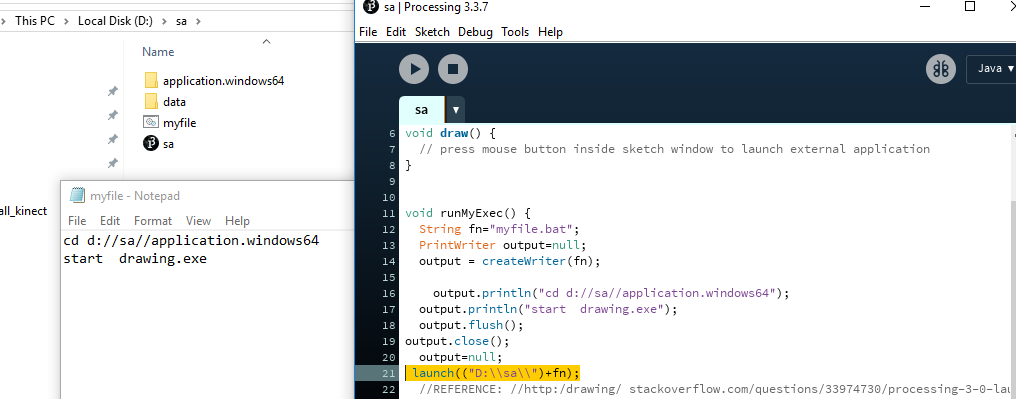Open Processing Help menu
This screenshot has height=399, width=1016.
(x=550, y=32)
